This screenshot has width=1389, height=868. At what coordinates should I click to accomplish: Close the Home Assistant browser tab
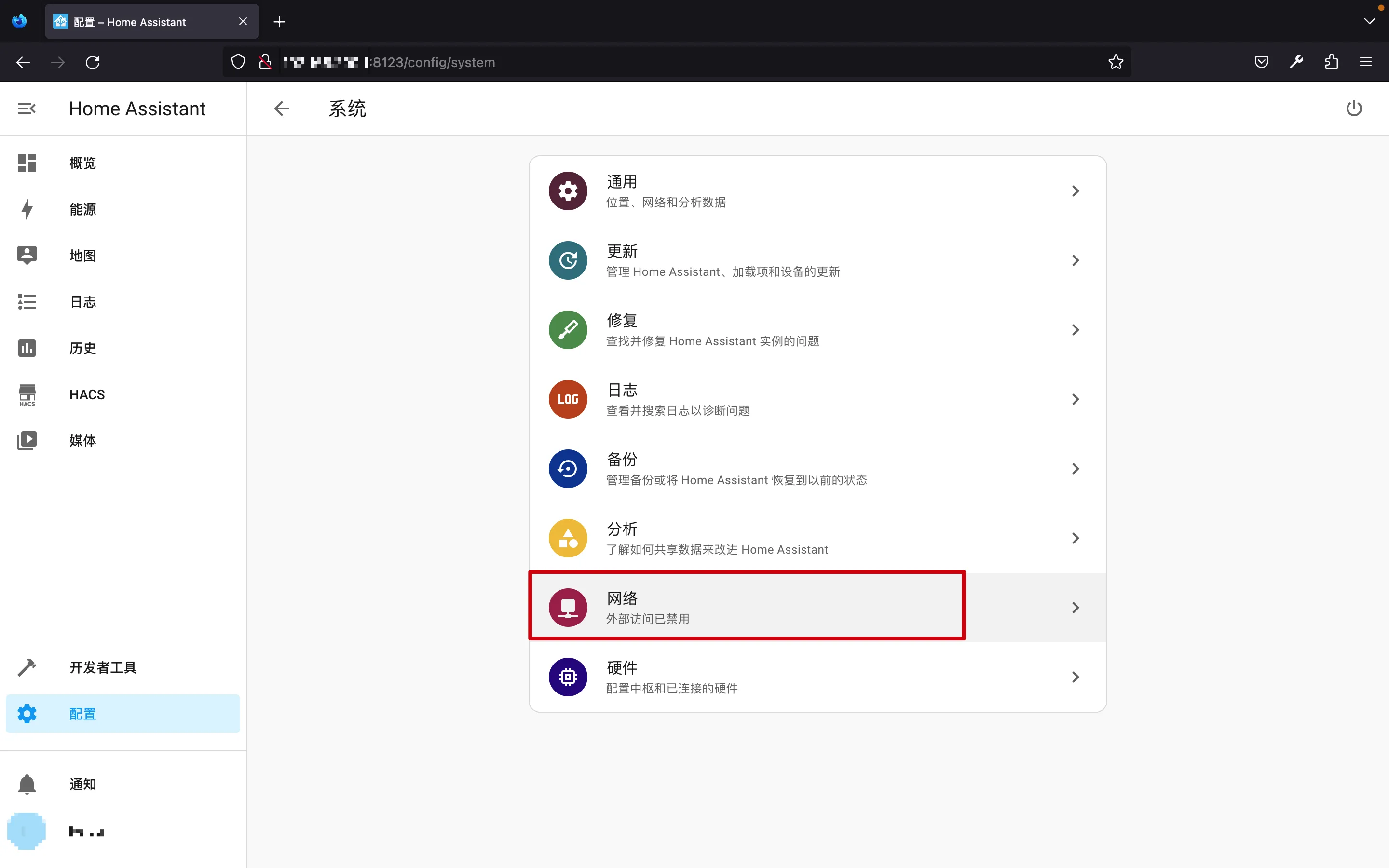243,21
